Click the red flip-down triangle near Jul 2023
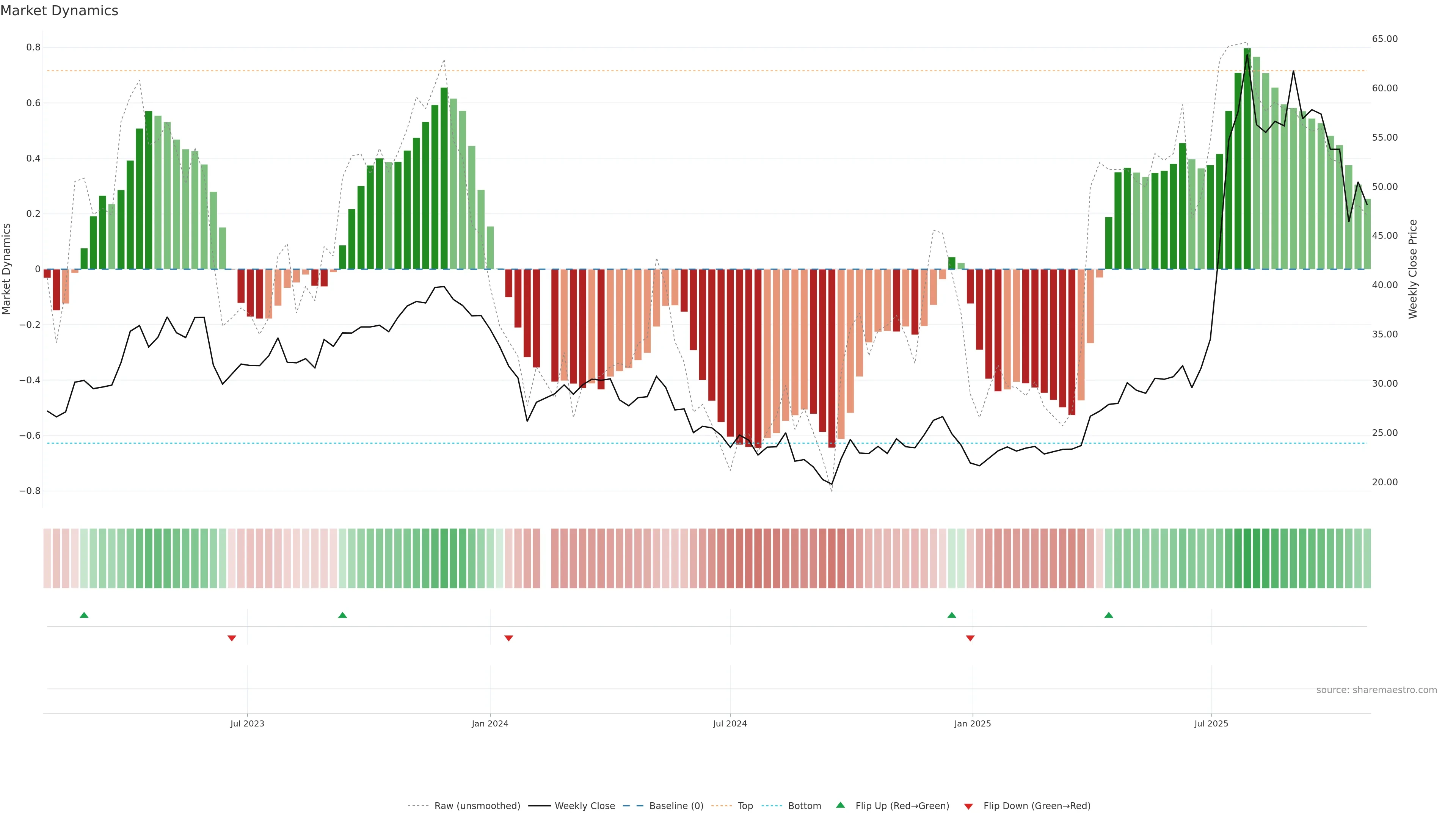Screen dimensions: 1456x819 click(232, 638)
